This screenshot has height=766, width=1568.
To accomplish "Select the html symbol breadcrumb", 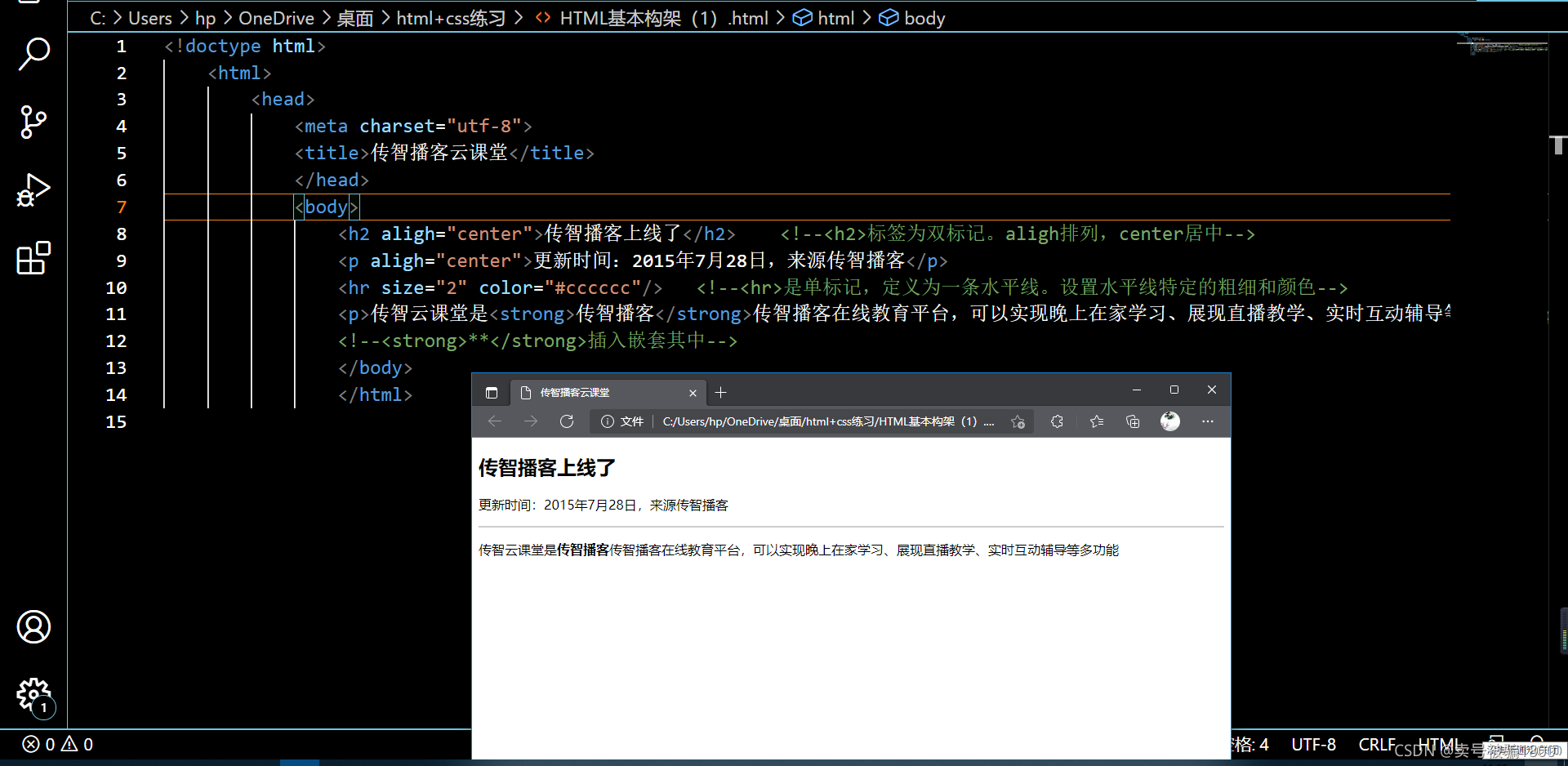I will click(824, 18).
